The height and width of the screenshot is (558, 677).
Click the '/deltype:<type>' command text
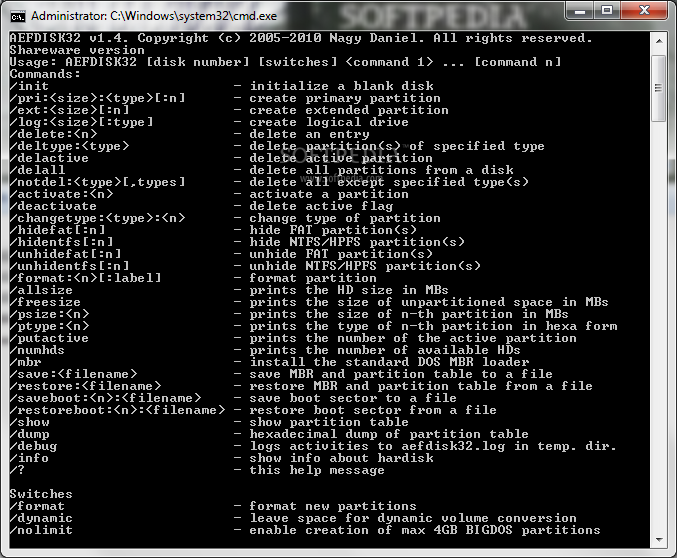70,146
